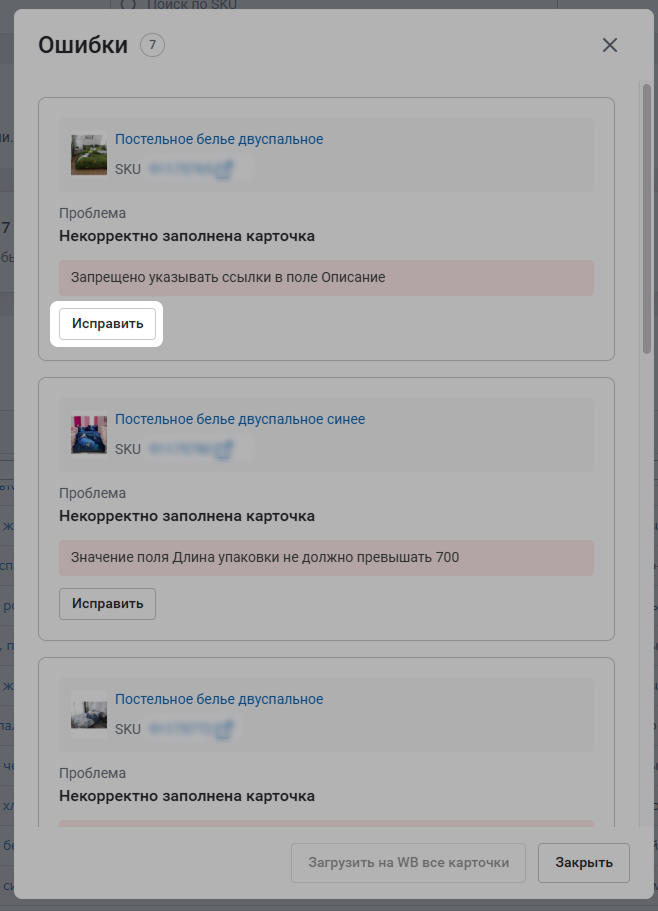
Task: Click the Поиск по SKU search field
Action: click(334, 5)
